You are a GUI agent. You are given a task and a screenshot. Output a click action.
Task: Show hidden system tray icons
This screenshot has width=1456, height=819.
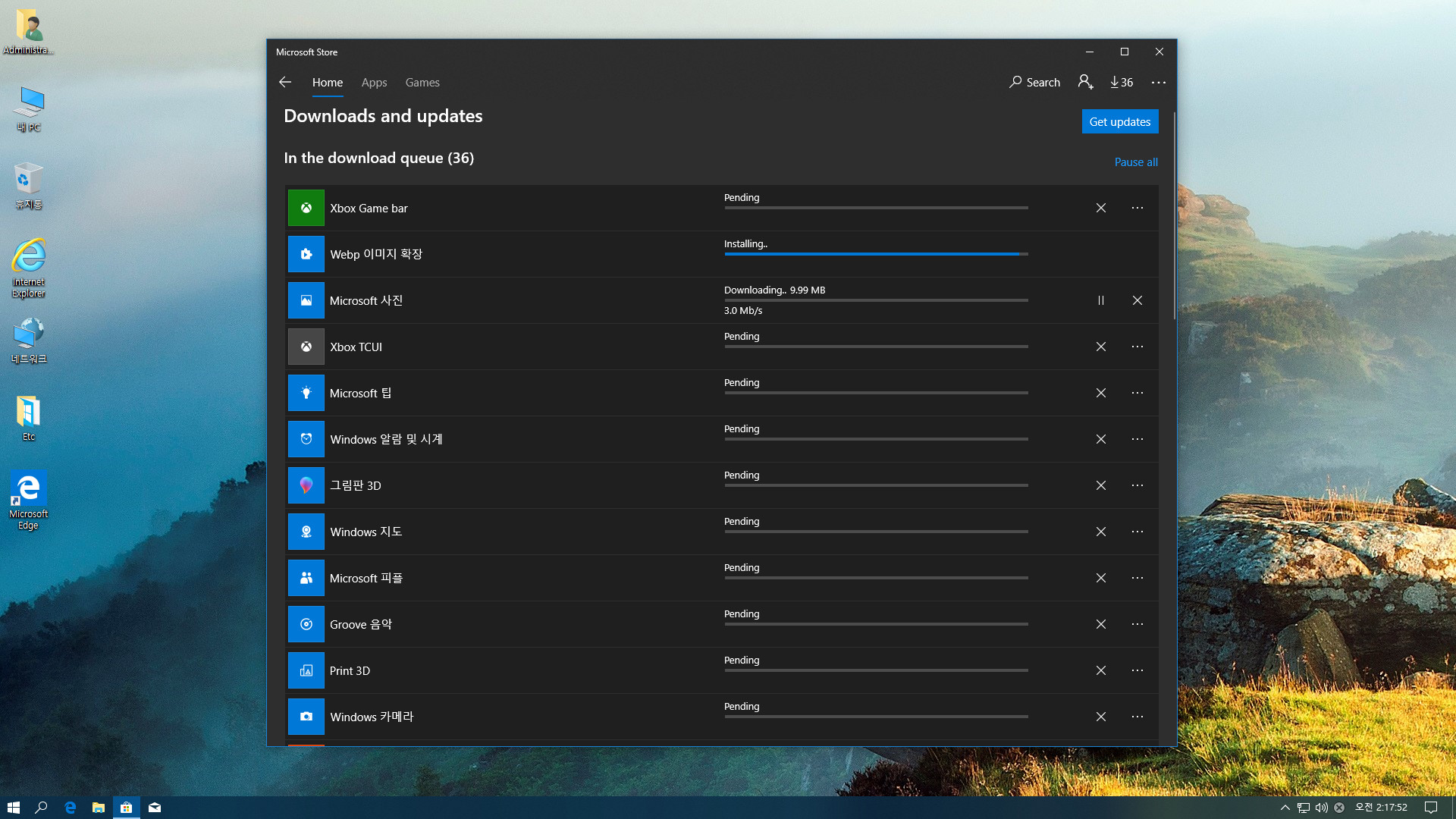[x=1285, y=808]
